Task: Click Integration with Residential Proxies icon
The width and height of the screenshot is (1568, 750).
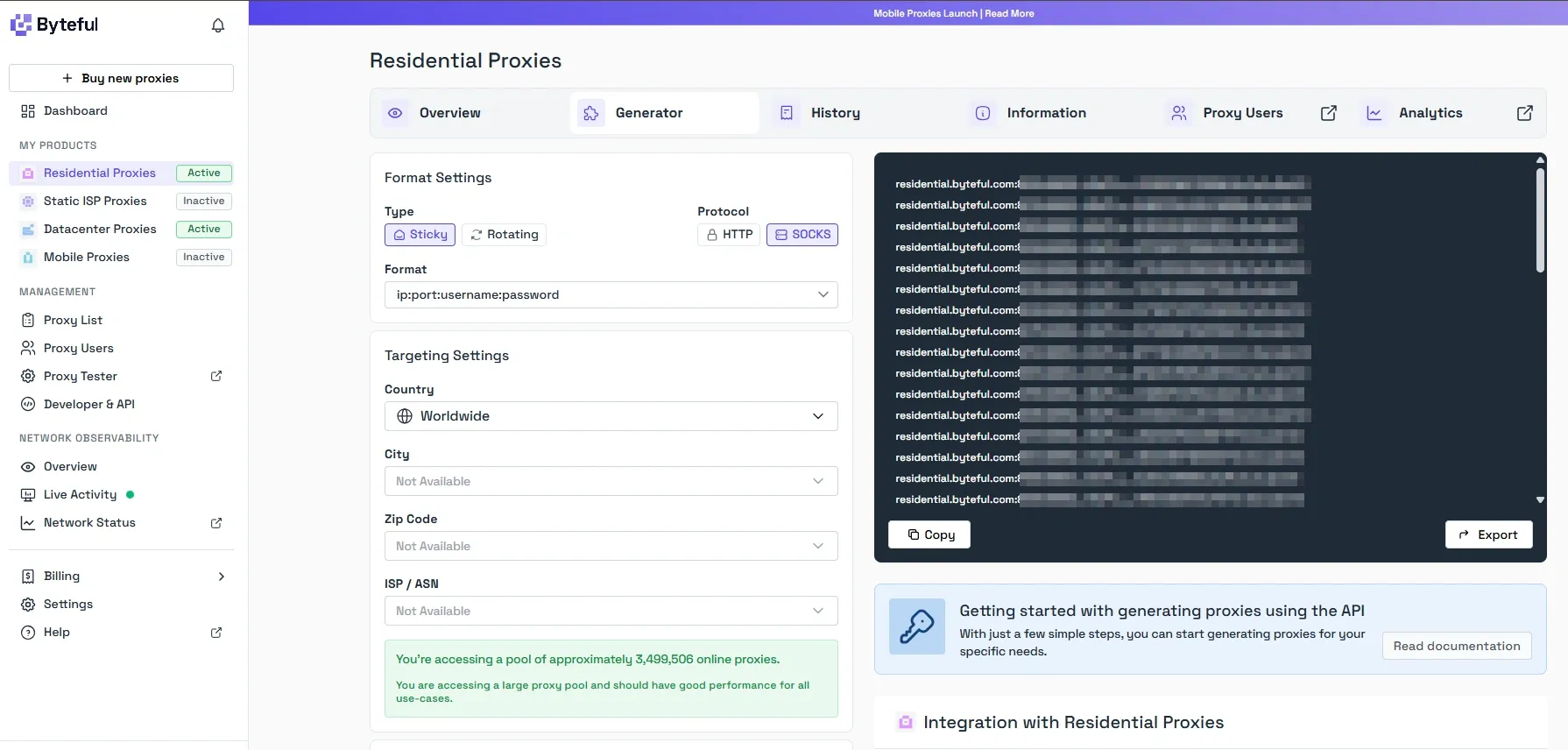Action: click(x=906, y=723)
